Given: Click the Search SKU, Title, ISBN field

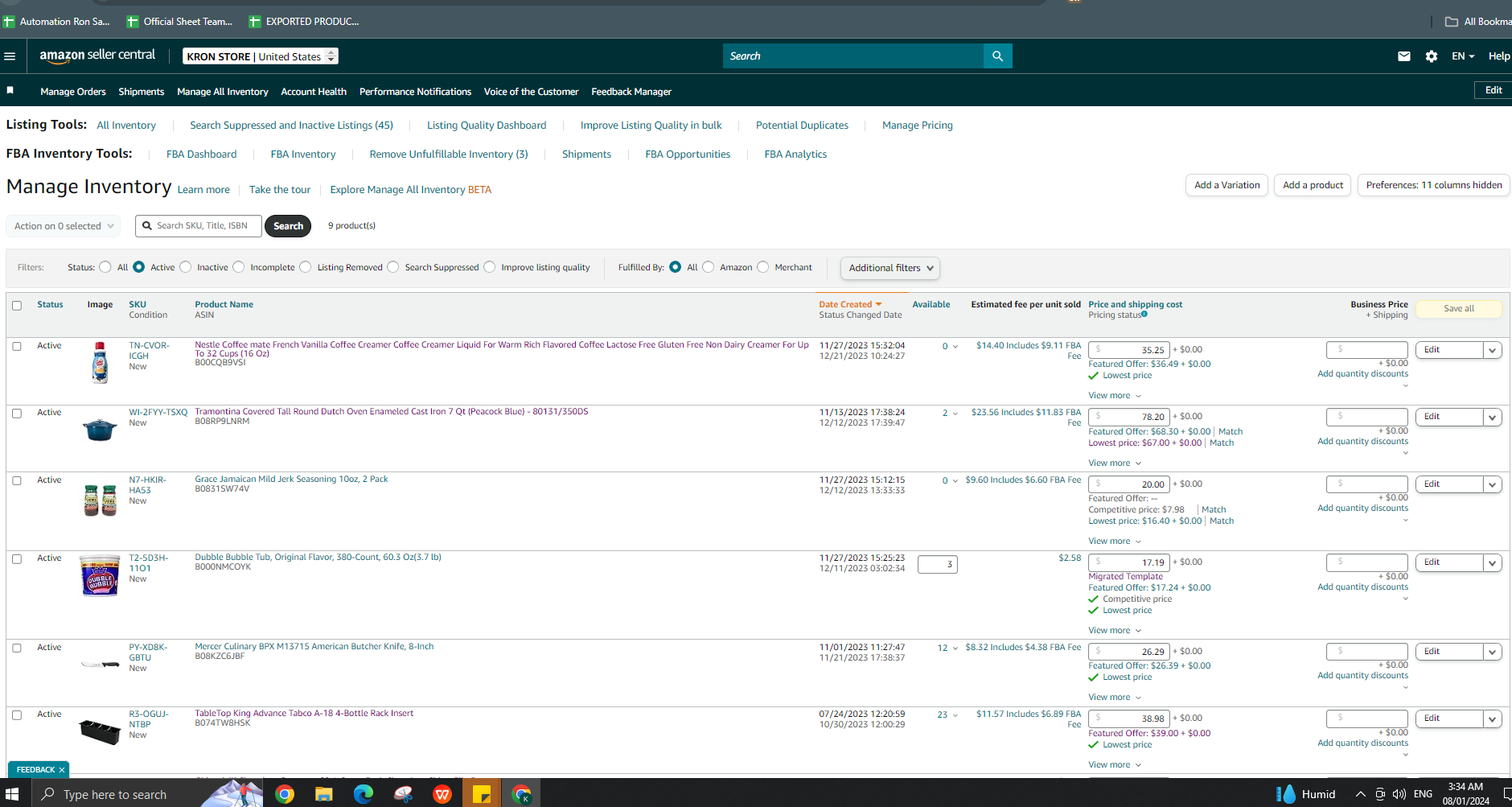Looking at the screenshot, I should click(x=199, y=226).
